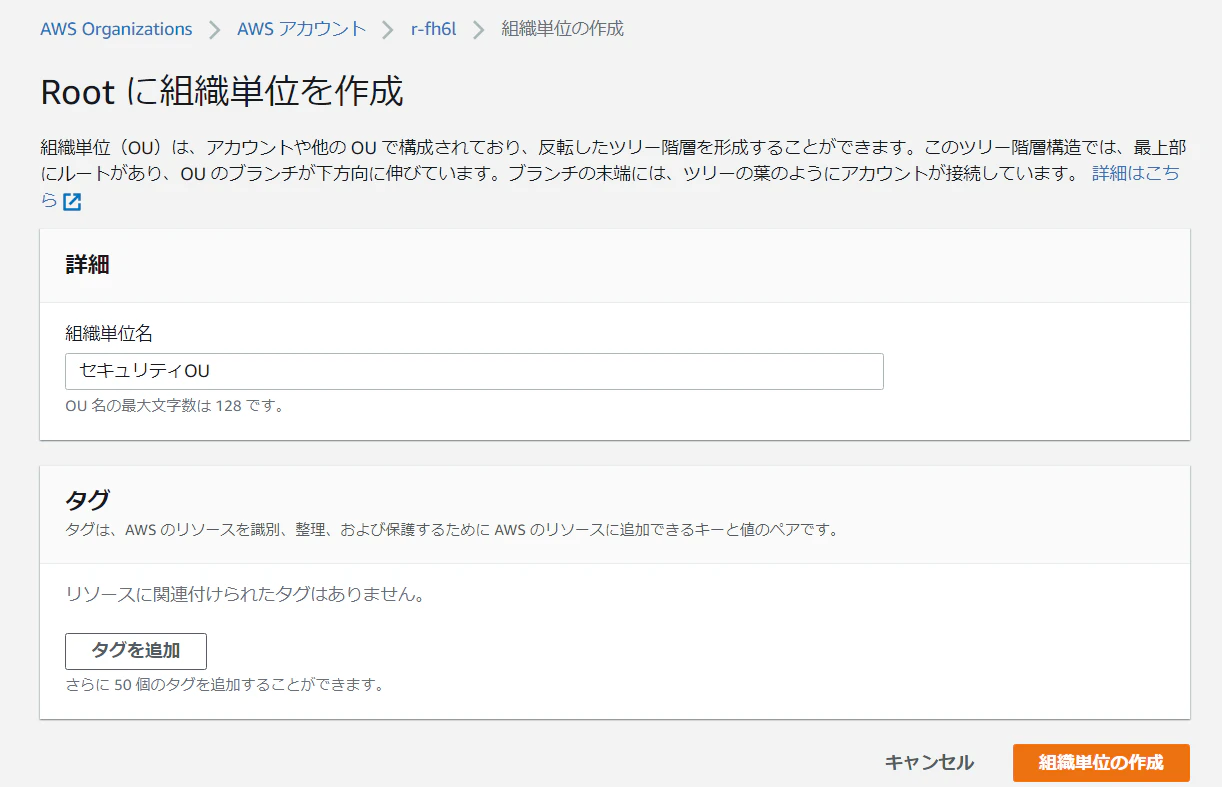Go to AWS アカウント breadcrumb
1222x787 pixels.
click(302, 29)
